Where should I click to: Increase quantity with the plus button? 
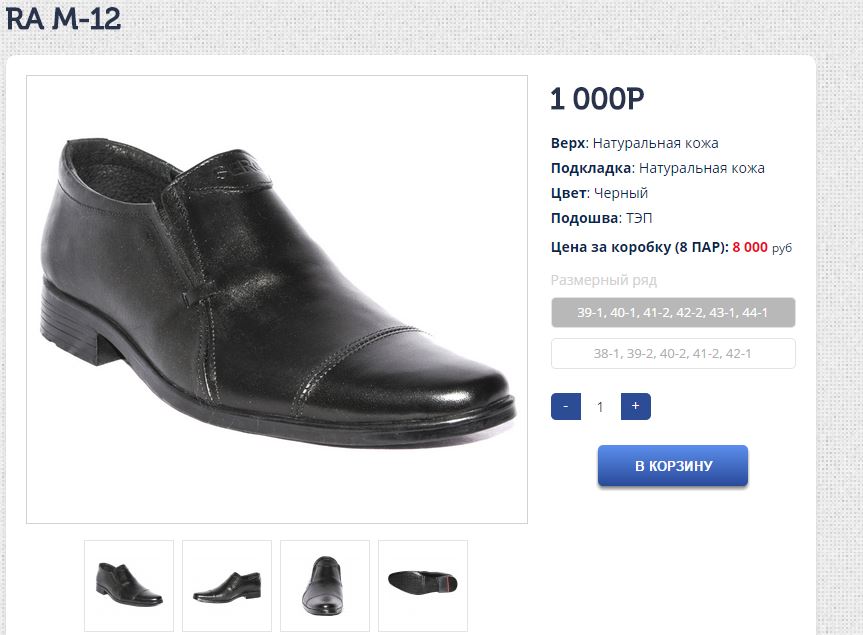coord(636,407)
